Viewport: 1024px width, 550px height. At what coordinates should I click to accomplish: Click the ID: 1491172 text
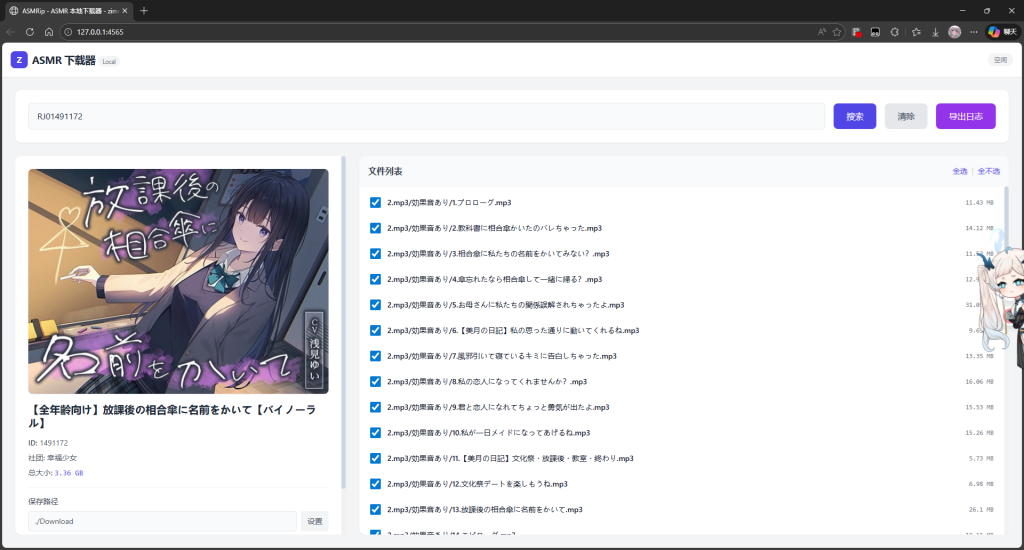click(48, 443)
